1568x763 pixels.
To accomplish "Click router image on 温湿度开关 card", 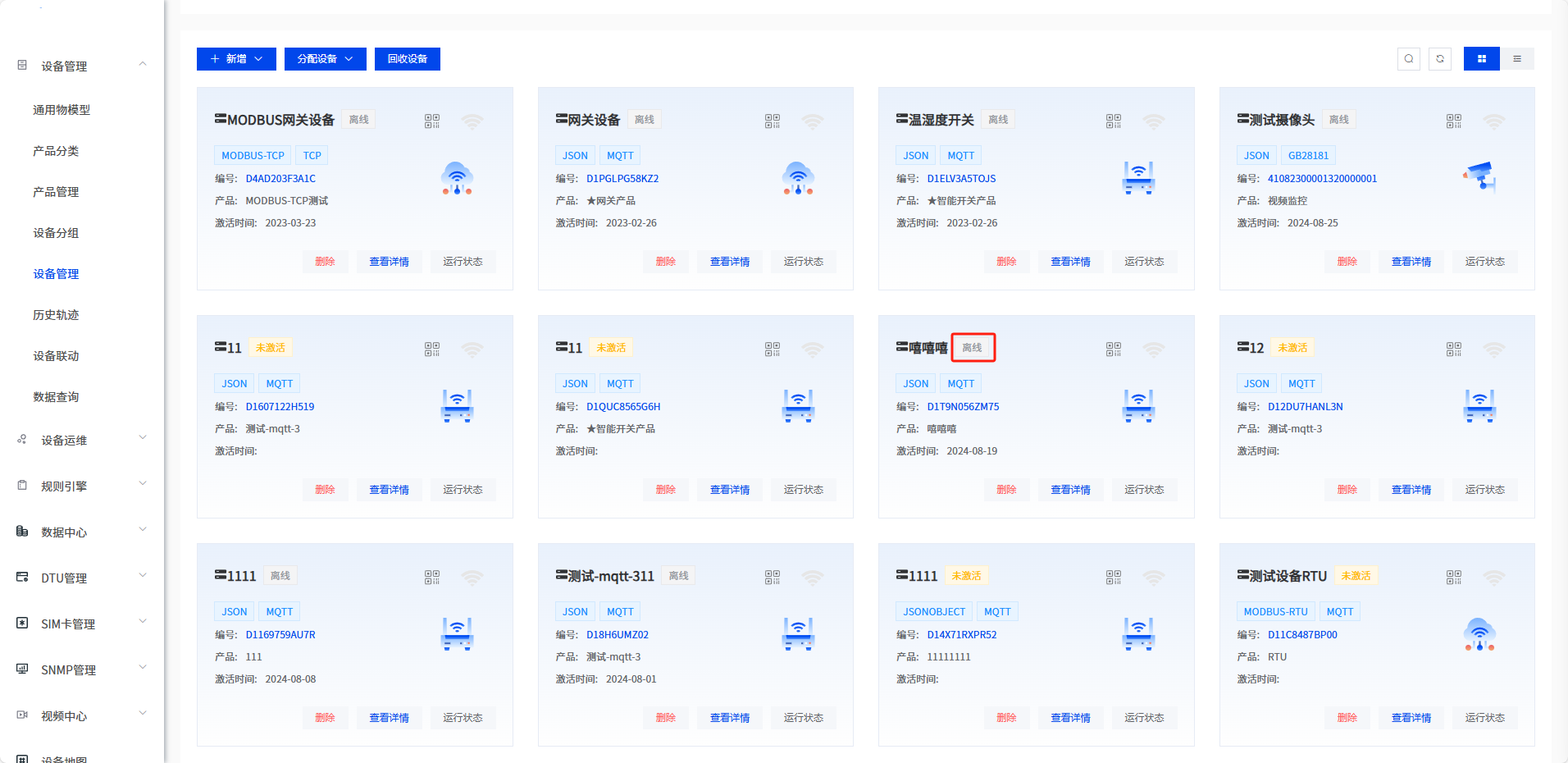I will (x=1139, y=178).
